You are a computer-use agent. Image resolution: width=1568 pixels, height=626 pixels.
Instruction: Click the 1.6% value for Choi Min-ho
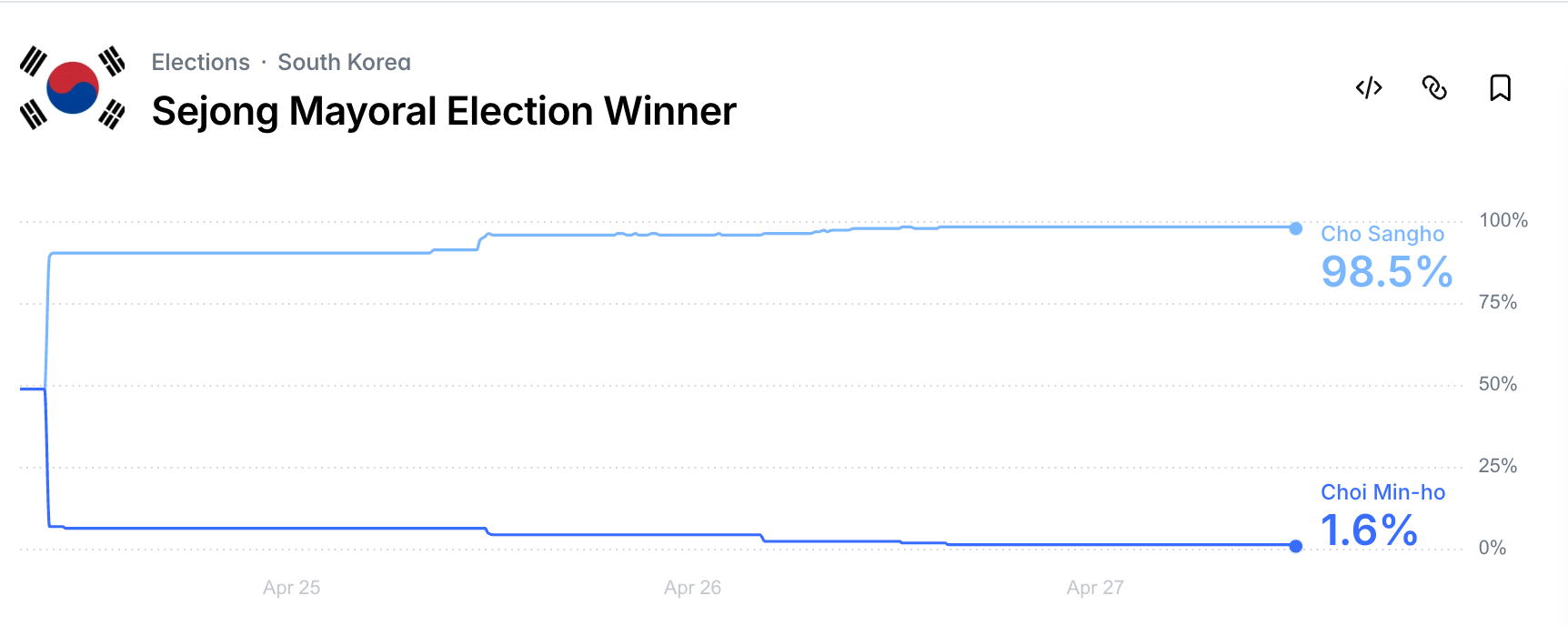point(1369,530)
